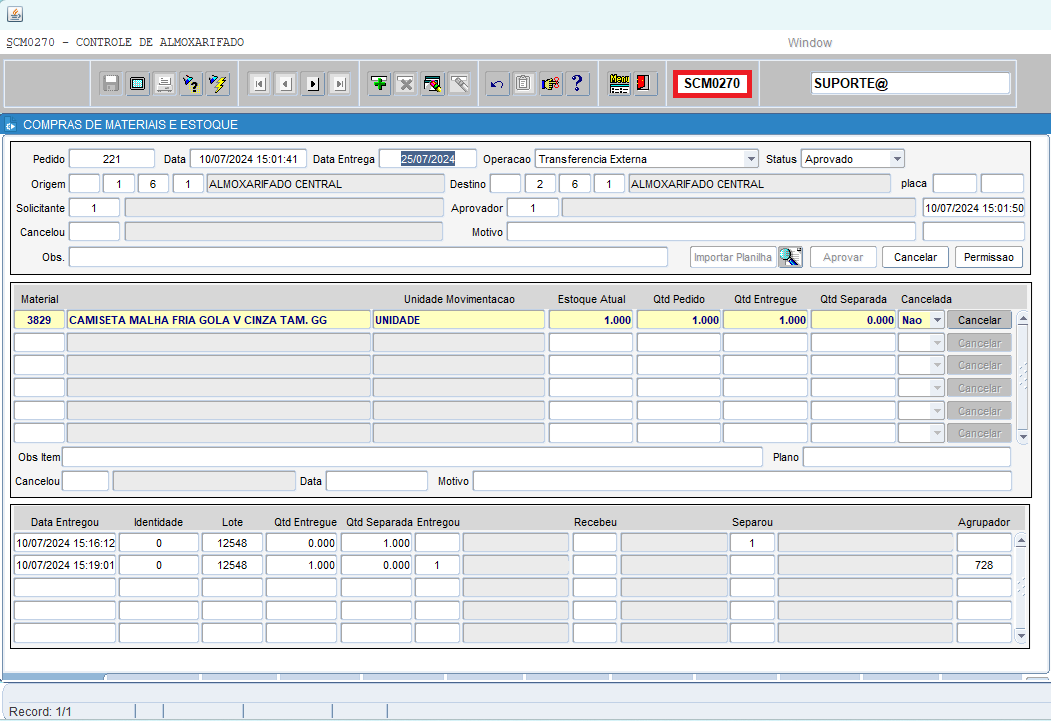Click the first placa field
Image resolution: width=1051 pixels, height=721 pixels.
[x=954, y=184]
